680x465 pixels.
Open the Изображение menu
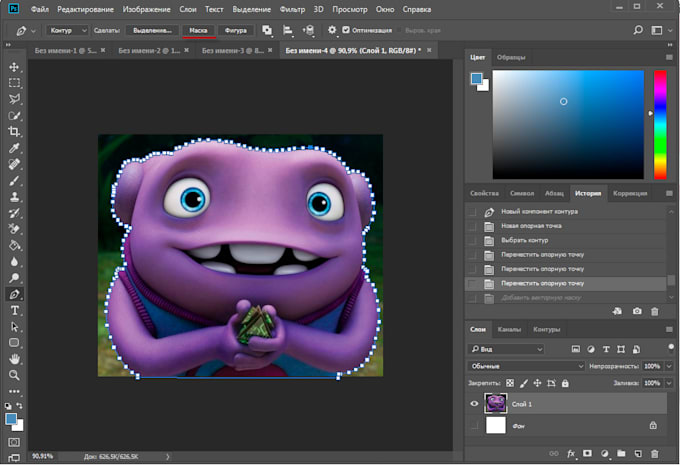point(146,9)
